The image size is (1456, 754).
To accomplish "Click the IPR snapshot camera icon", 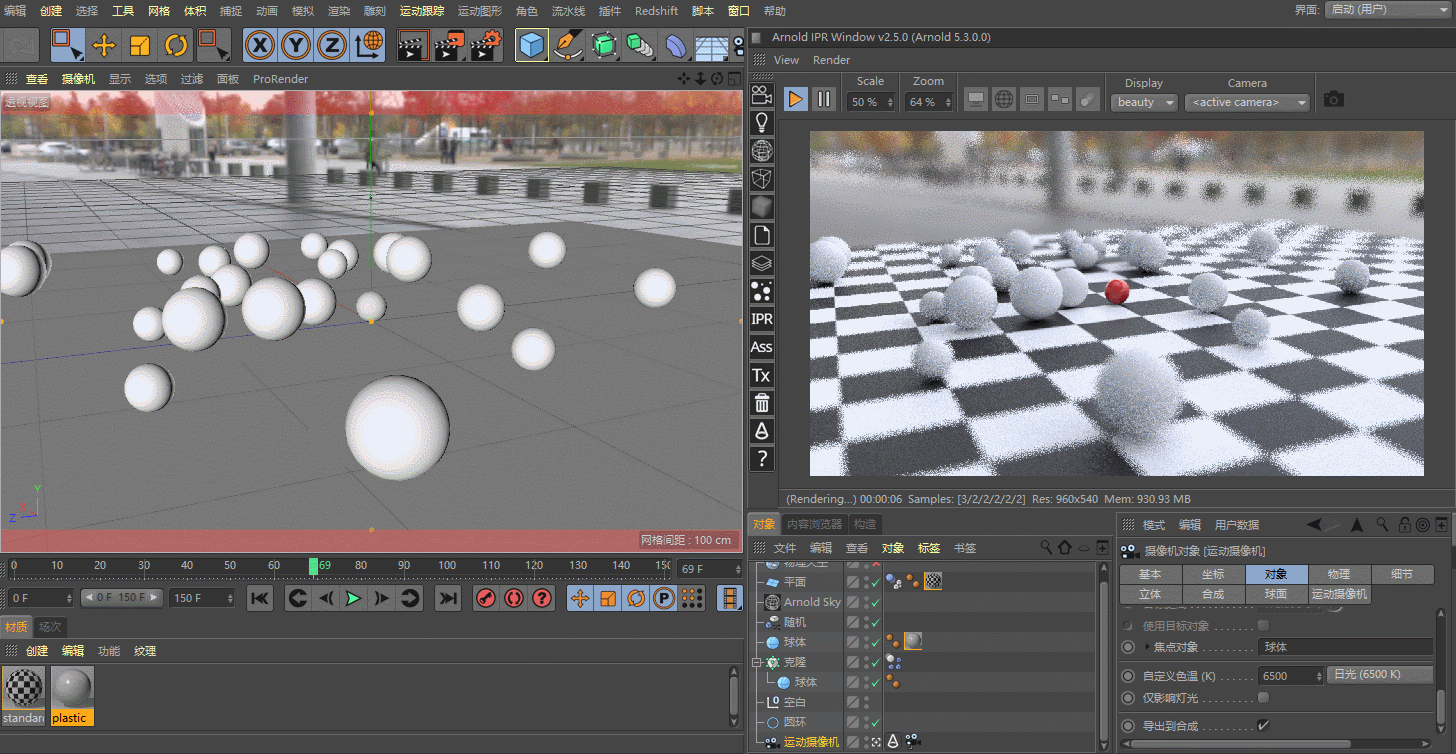I will pyautogui.click(x=1333, y=99).
